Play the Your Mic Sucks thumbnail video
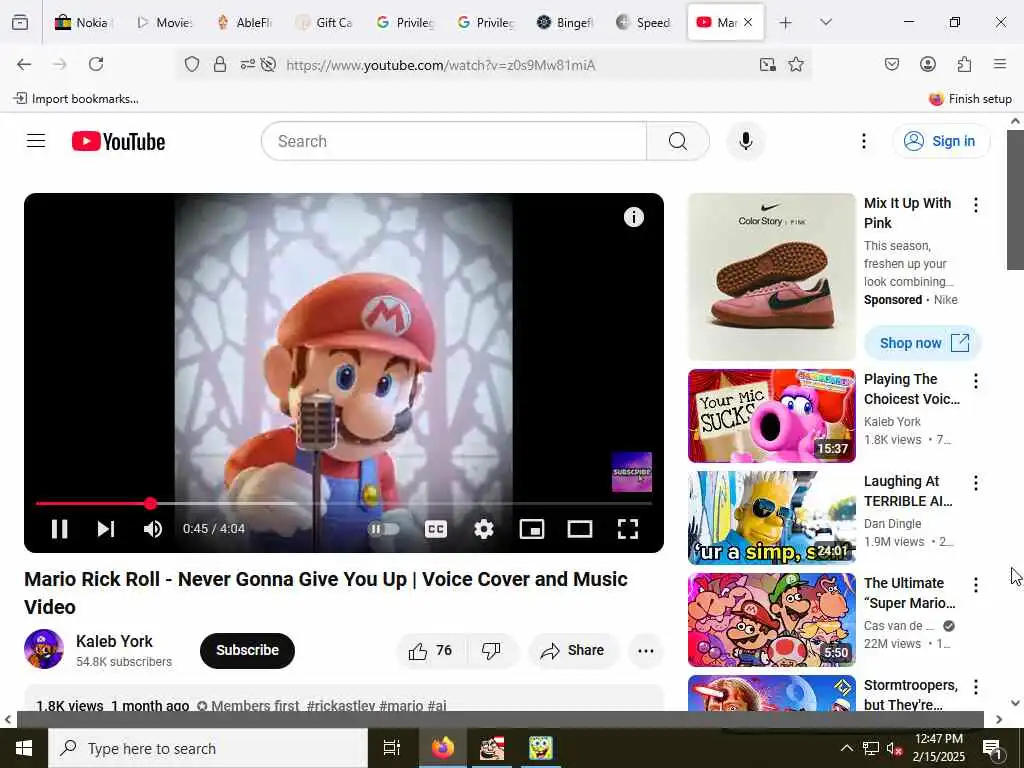This screenshot has height=768, width=1024. (771, 416)
